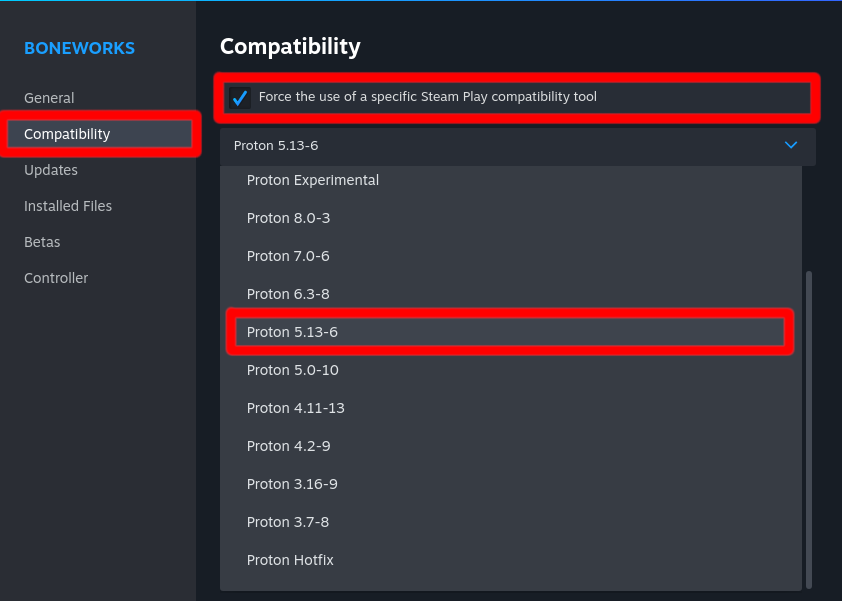
Task: Choose Proton Experimental from the list
Action: pyautogui.click(x=313, y=180)
